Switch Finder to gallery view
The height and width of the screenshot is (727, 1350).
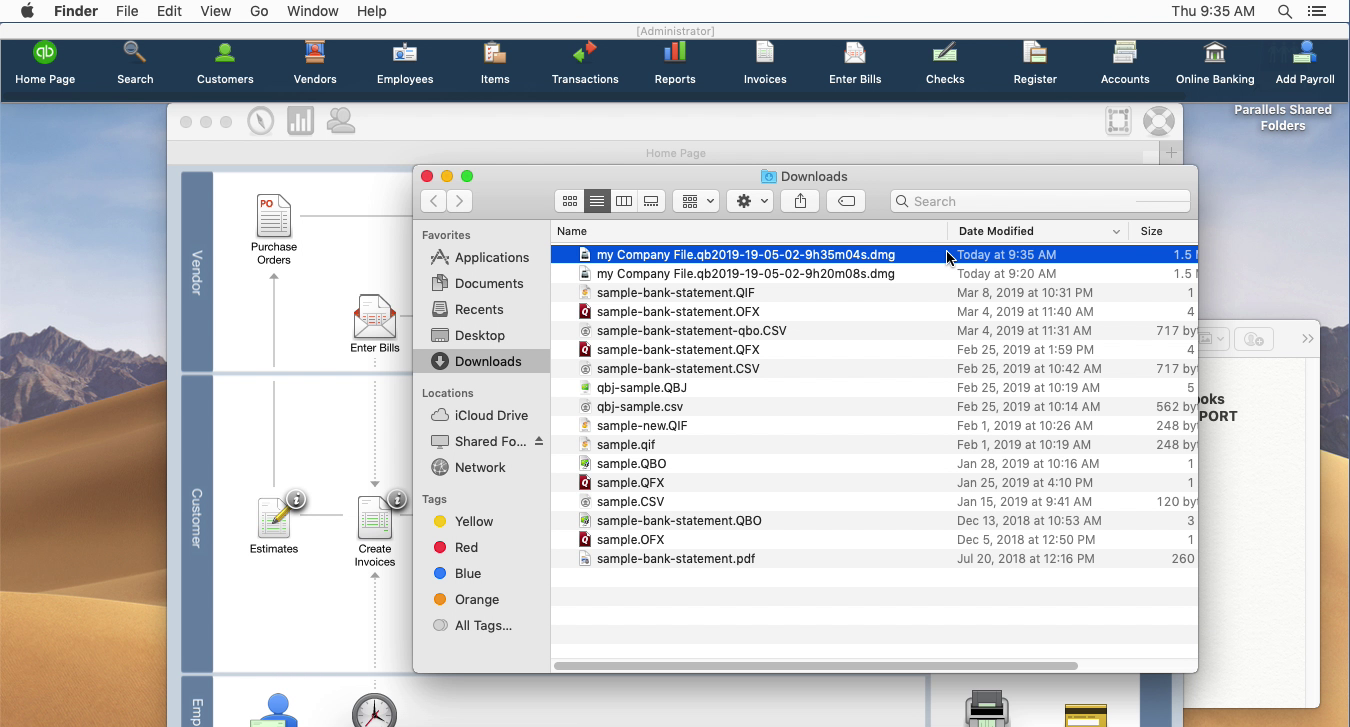(x=651, y=201)
